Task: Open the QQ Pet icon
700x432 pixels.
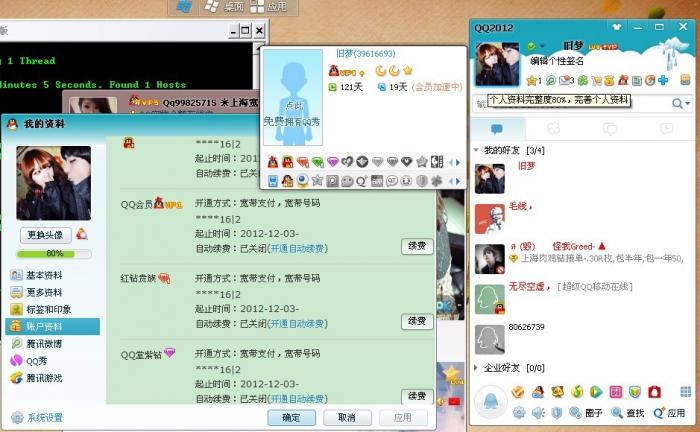Action: [x=557, y=392]
